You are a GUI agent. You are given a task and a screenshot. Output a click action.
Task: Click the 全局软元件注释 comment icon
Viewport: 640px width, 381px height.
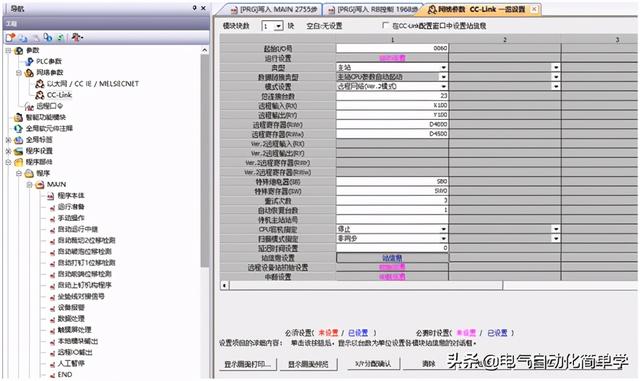tap(19, 129)
